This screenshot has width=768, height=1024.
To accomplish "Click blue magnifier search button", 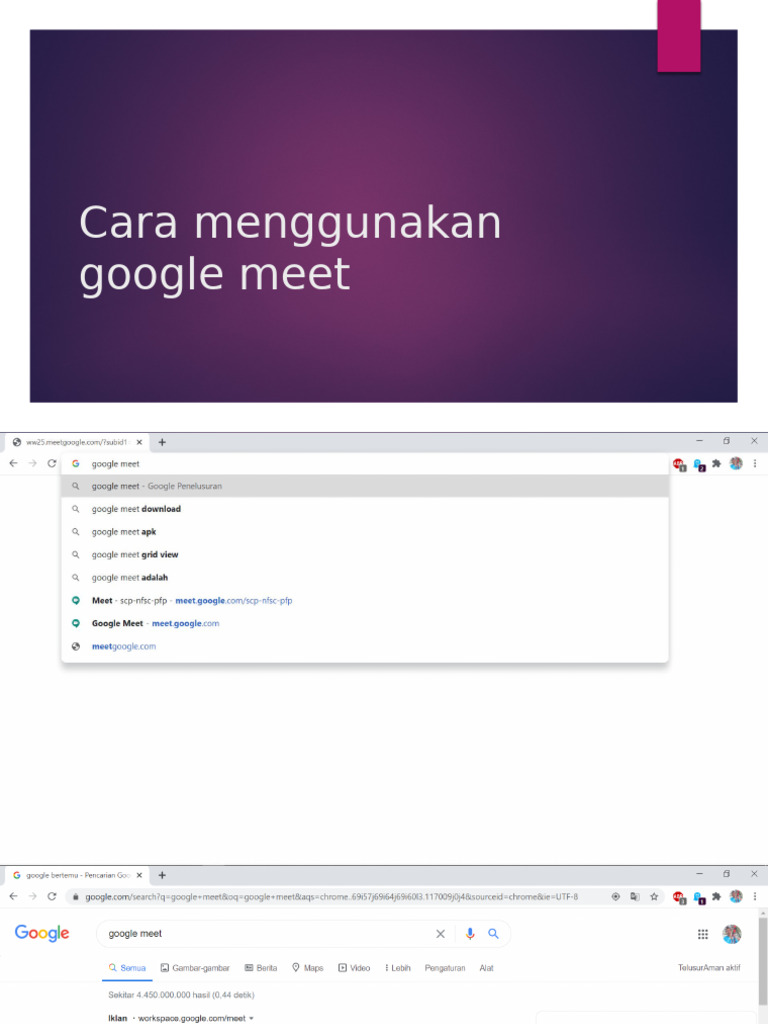I will coord(493,934).
